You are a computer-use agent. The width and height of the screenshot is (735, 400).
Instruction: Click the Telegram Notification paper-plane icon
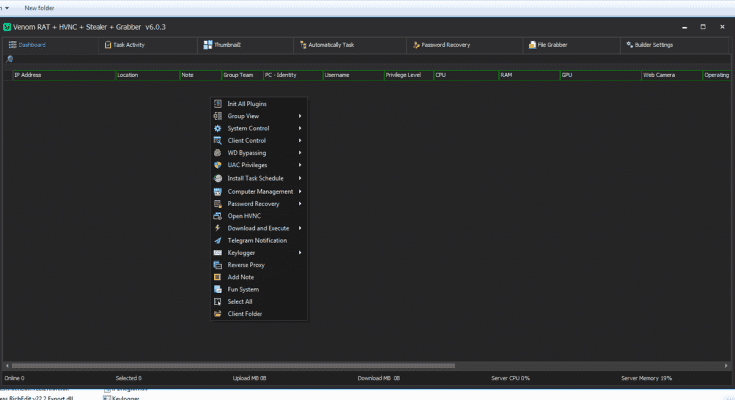[x=218, y=240]
